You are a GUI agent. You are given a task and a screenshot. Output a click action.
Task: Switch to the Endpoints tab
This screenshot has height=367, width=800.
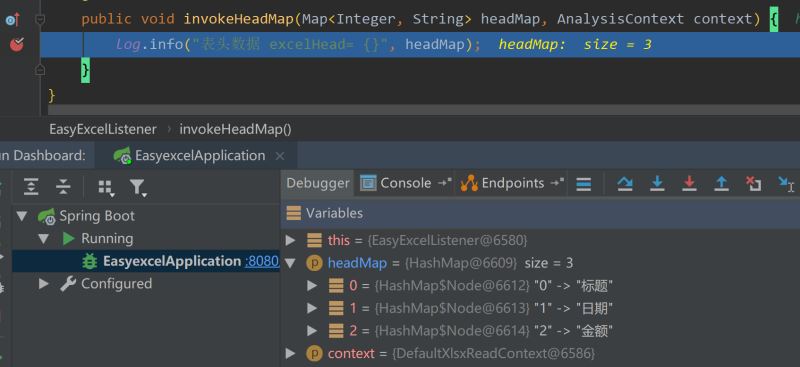[x=512, y=183]
